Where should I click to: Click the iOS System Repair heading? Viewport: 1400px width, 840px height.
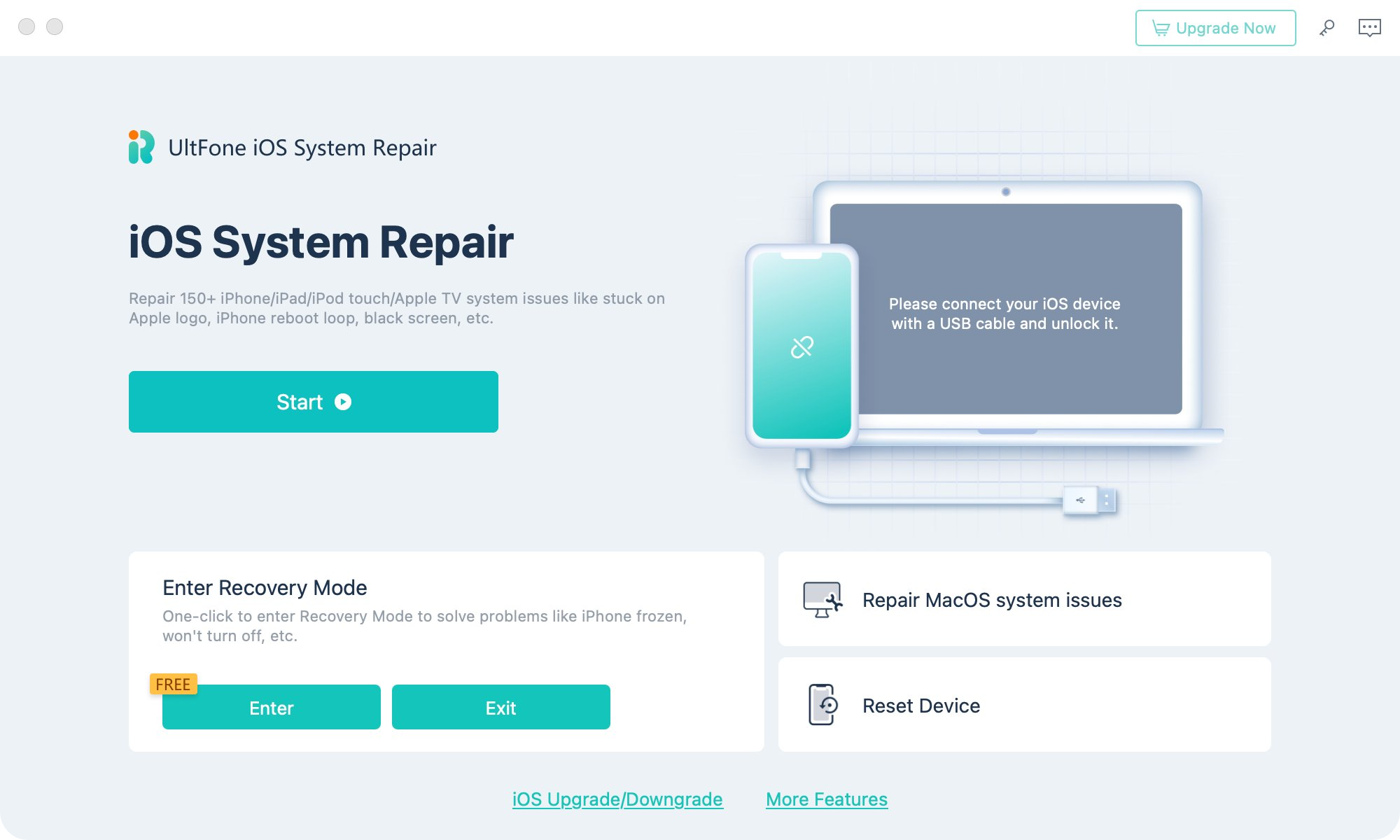[321, 242]
